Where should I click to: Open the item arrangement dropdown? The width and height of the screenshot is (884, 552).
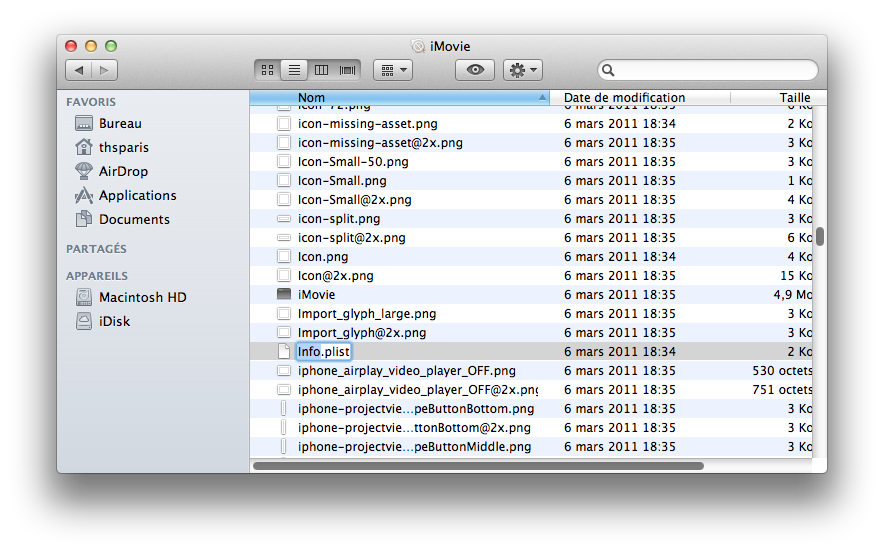click(x=393, y=70)
